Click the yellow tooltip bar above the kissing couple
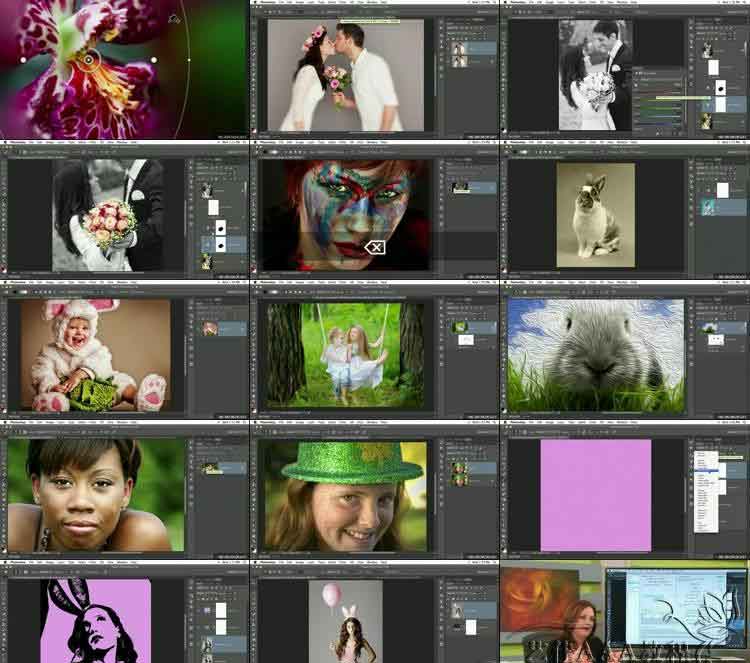The height and width of the screenshot is (663, 750). (368, 19)
